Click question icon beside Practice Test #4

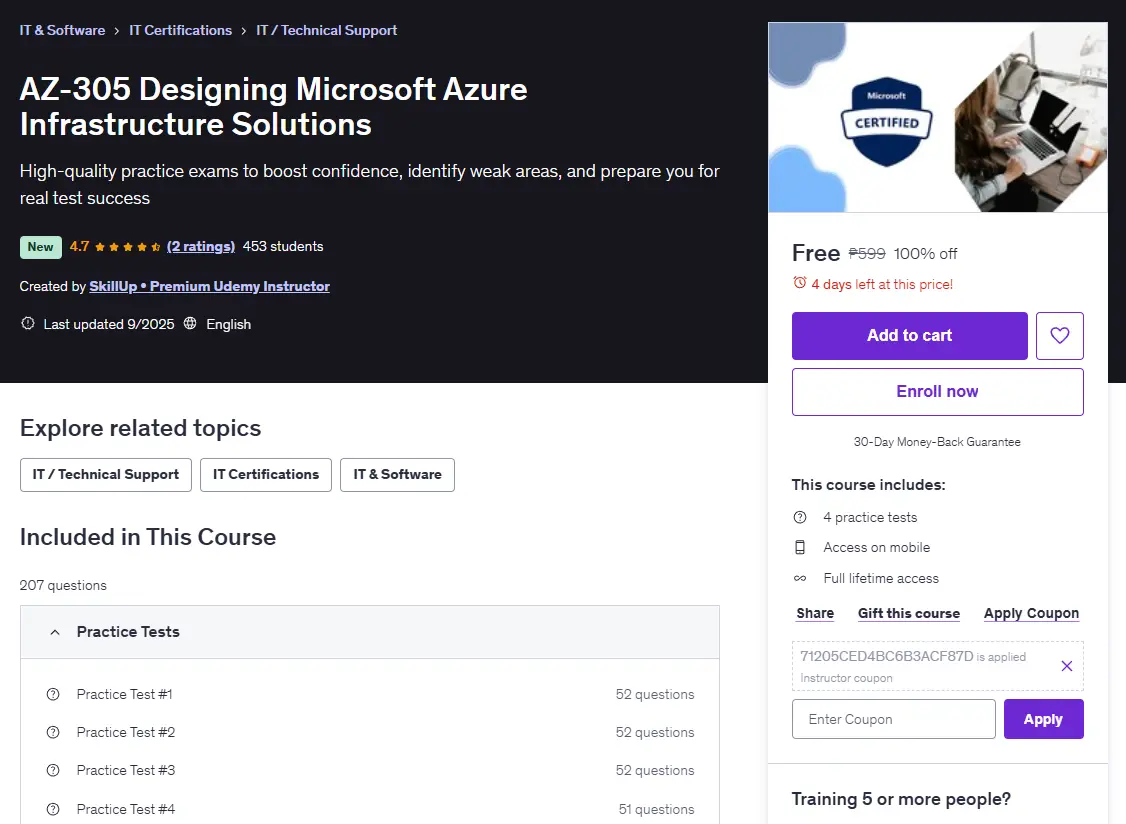pos(53,809)
